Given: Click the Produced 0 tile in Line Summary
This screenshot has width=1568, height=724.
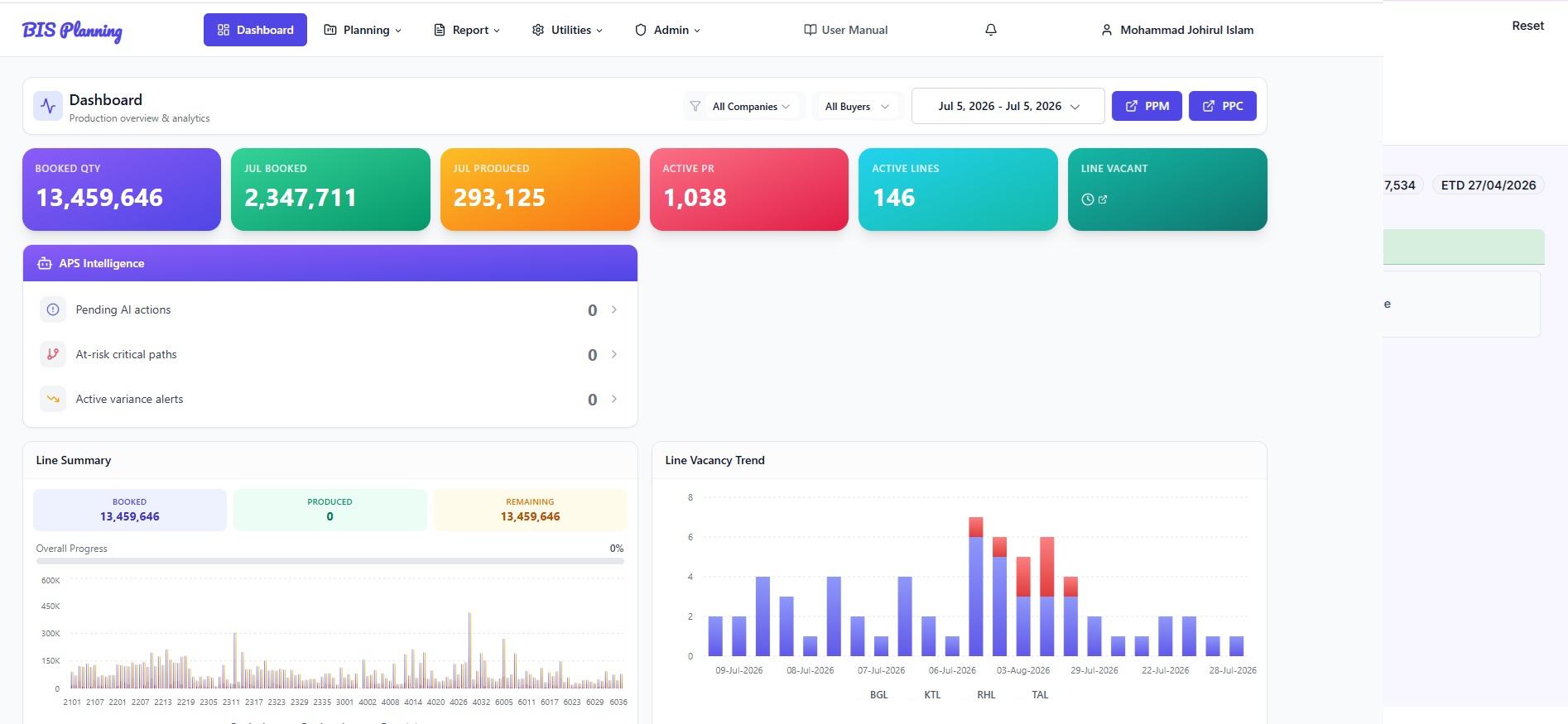Looking at the screenshot, I should pos(329,510).
